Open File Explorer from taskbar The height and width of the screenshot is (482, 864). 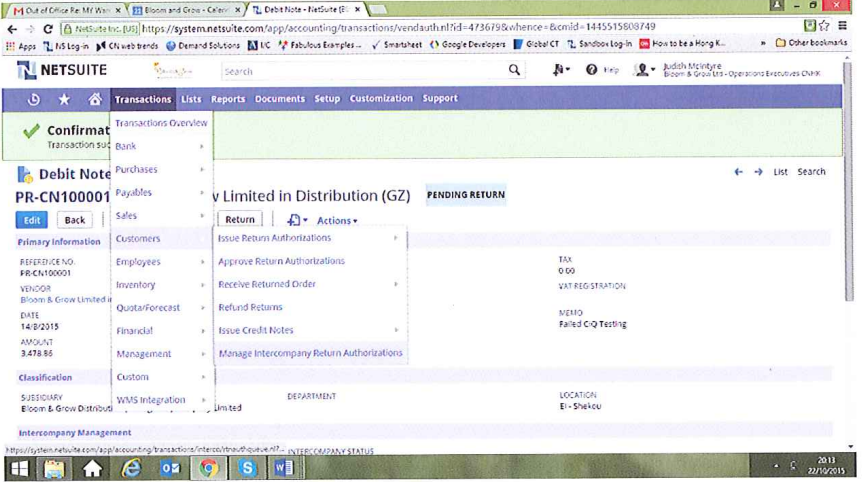tap(54, 468)
